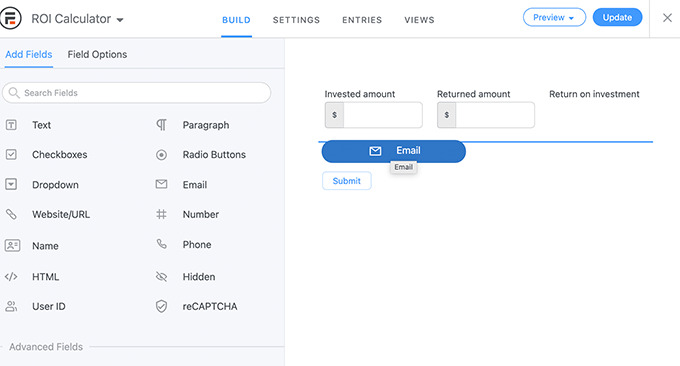680x366 pixels.
Task: Click the Paragraph field label
Action: 206,125
